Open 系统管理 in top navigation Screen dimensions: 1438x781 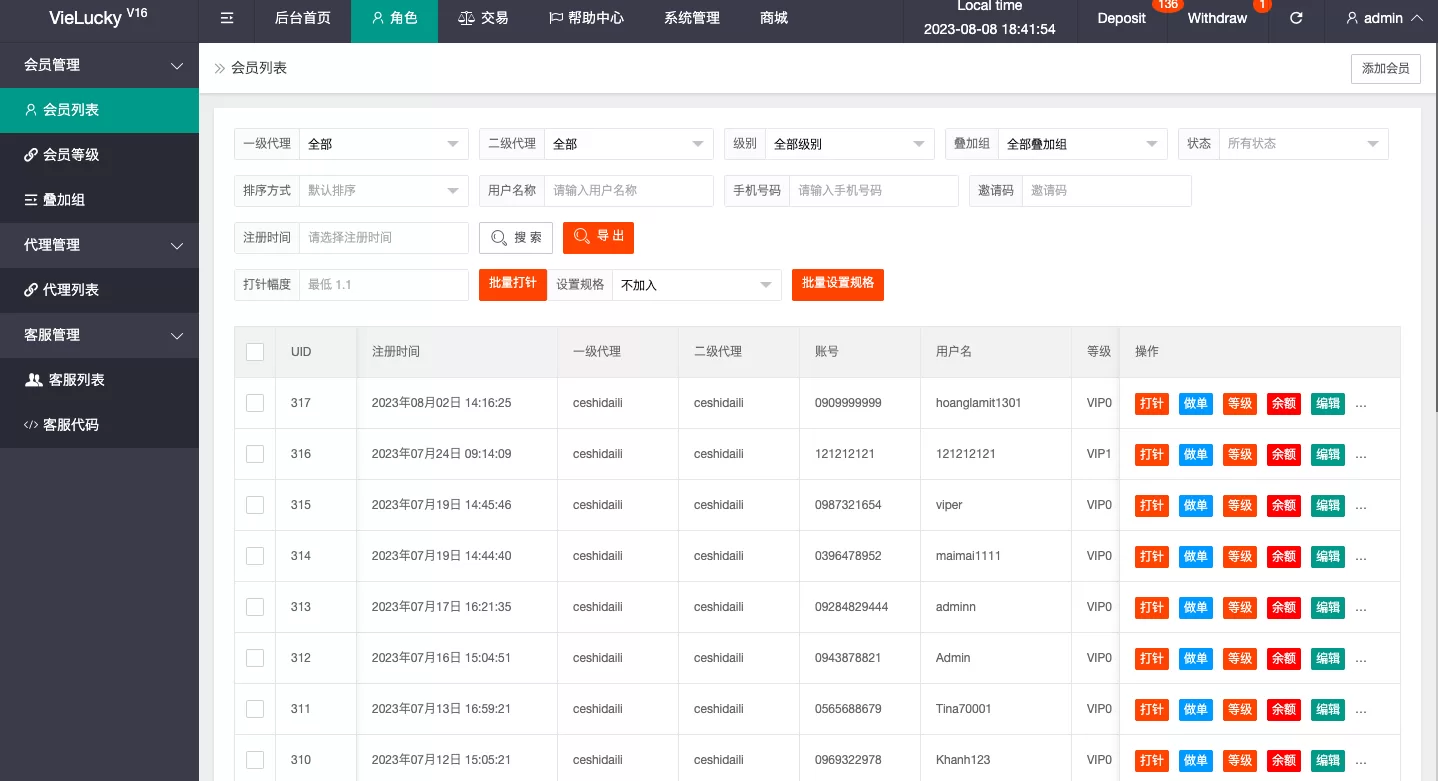click(x=691, y=18)
